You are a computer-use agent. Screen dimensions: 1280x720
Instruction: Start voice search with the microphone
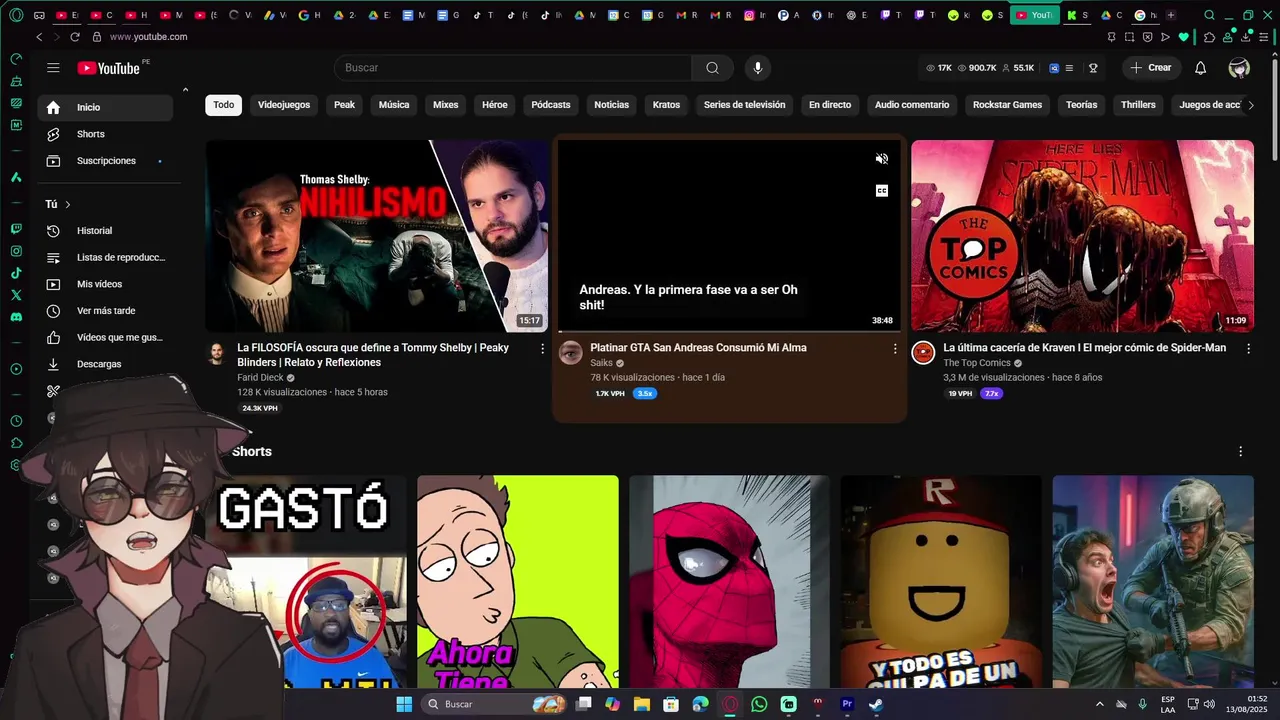[x=757, y=68]
